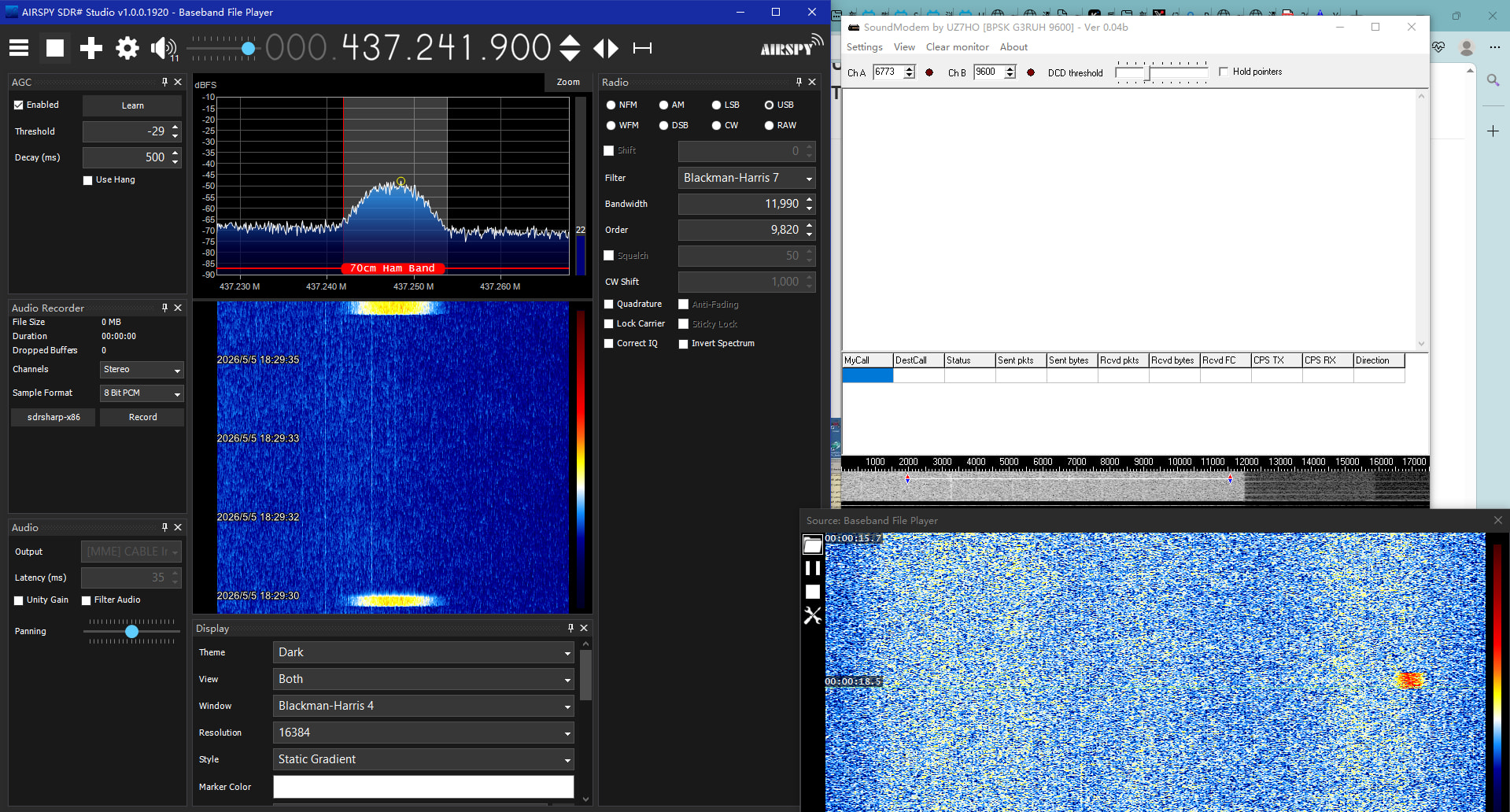1510x812 pixels.
Task: Click the left/right step tuning arrows icon
Action: [x=606, y=48]
